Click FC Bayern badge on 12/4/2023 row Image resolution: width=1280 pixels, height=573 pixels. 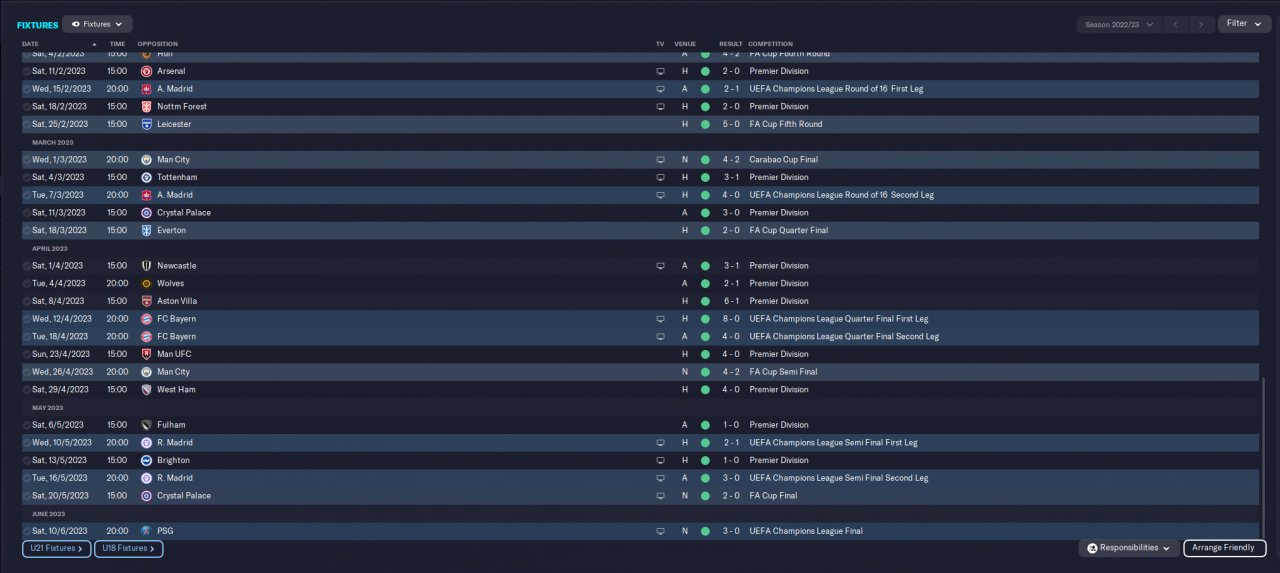147,319
